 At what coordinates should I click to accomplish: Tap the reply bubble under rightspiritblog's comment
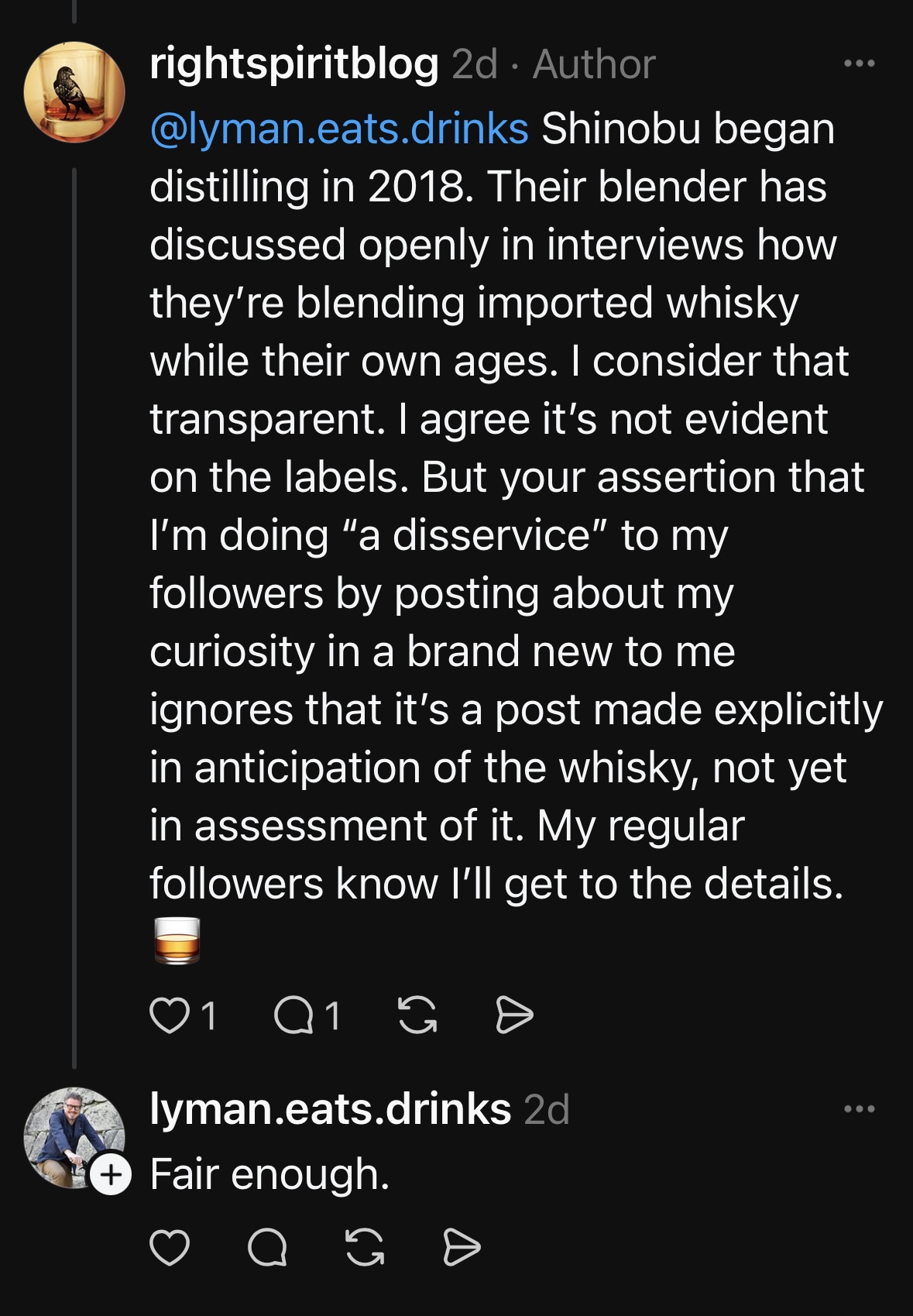[x=294, y=1015]
